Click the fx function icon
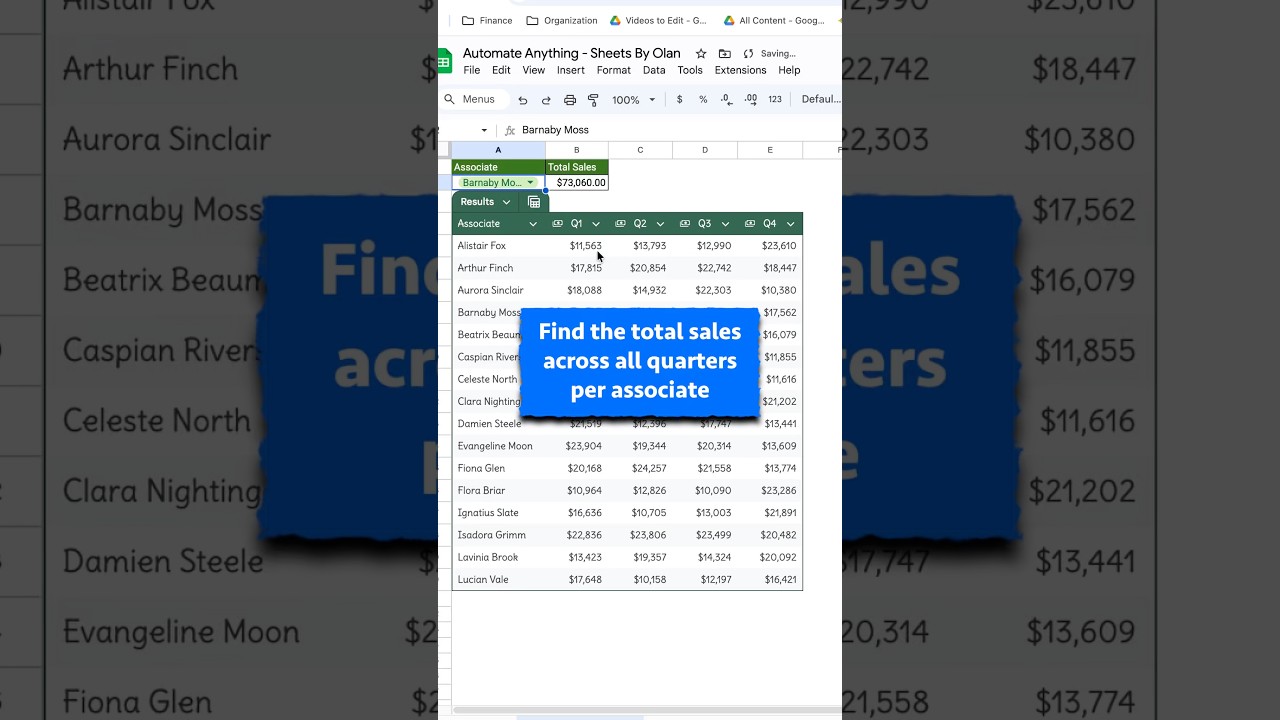Image resolution: width=1280 pixels, height=720 pixels. (510, 130)
